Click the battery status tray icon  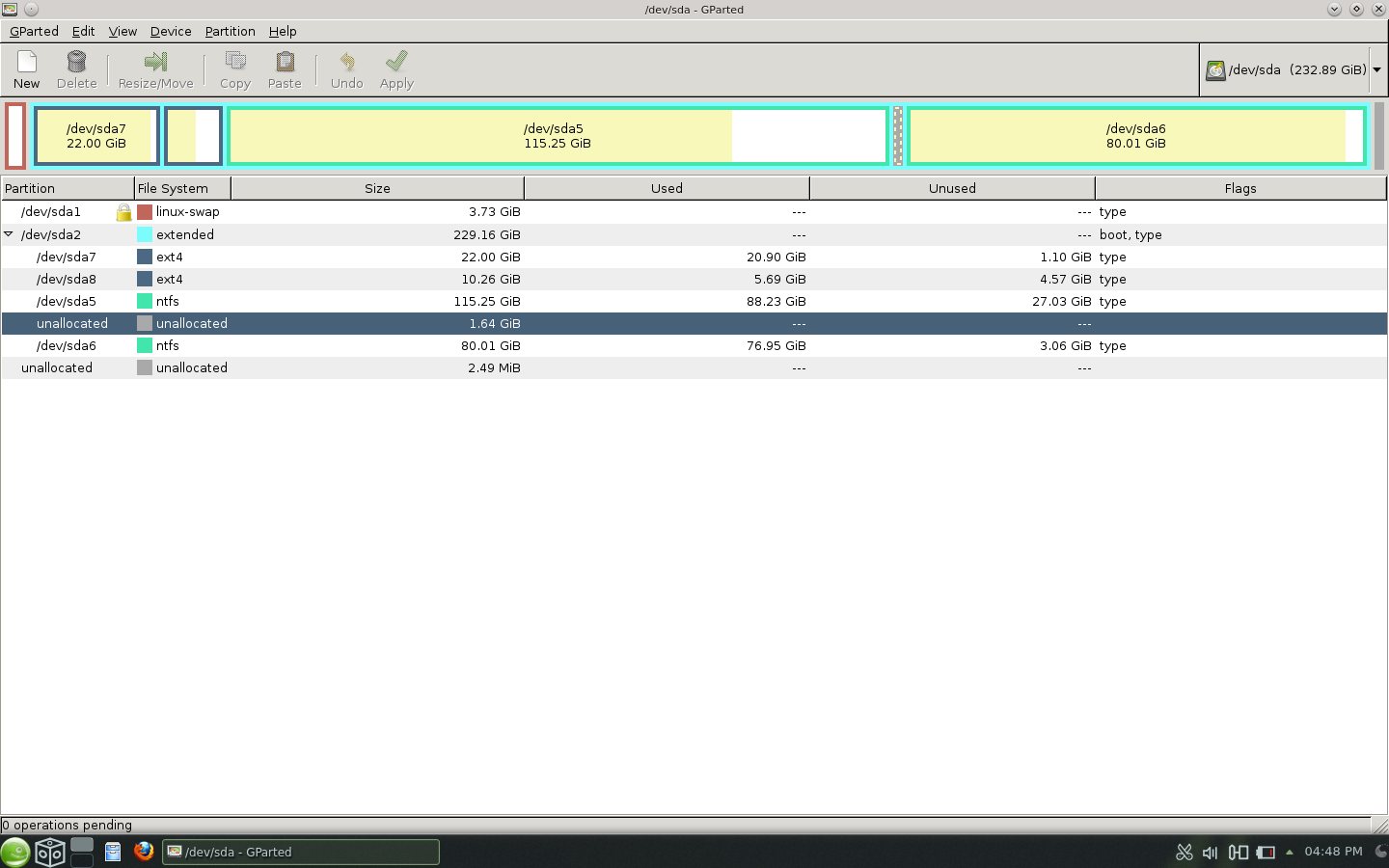[1266, 852]
